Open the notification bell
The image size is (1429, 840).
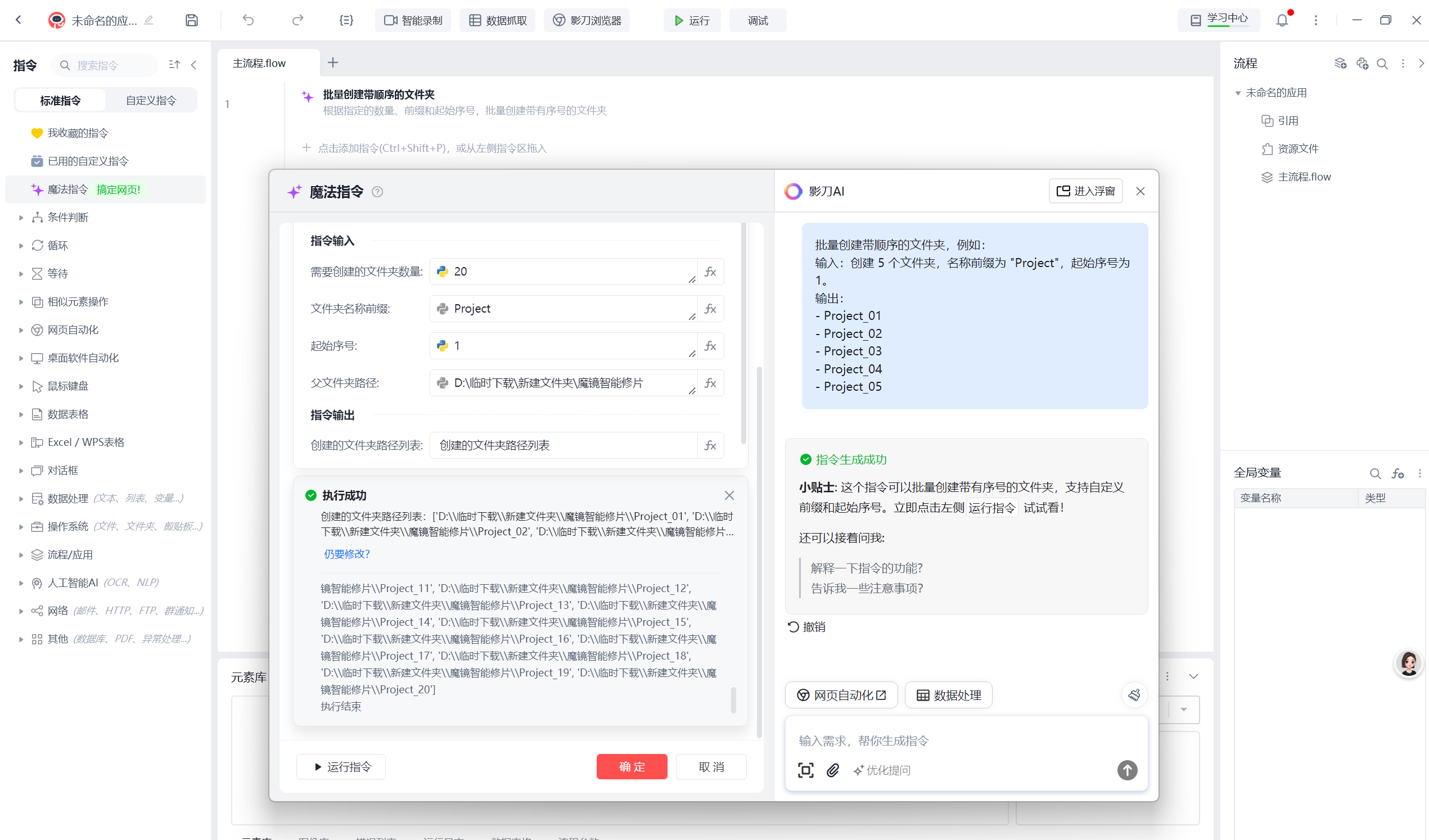coord(1282,20)
